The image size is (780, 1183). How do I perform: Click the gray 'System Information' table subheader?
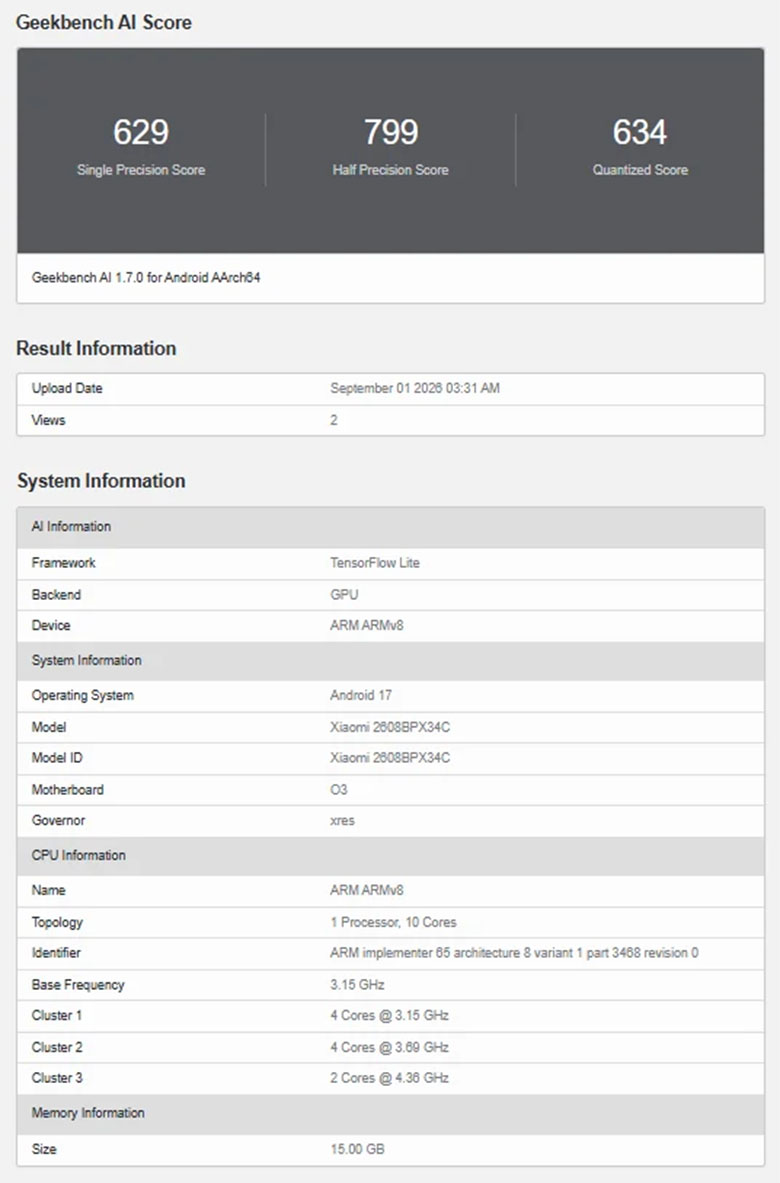pyautogui.click(x=391, y=660)
